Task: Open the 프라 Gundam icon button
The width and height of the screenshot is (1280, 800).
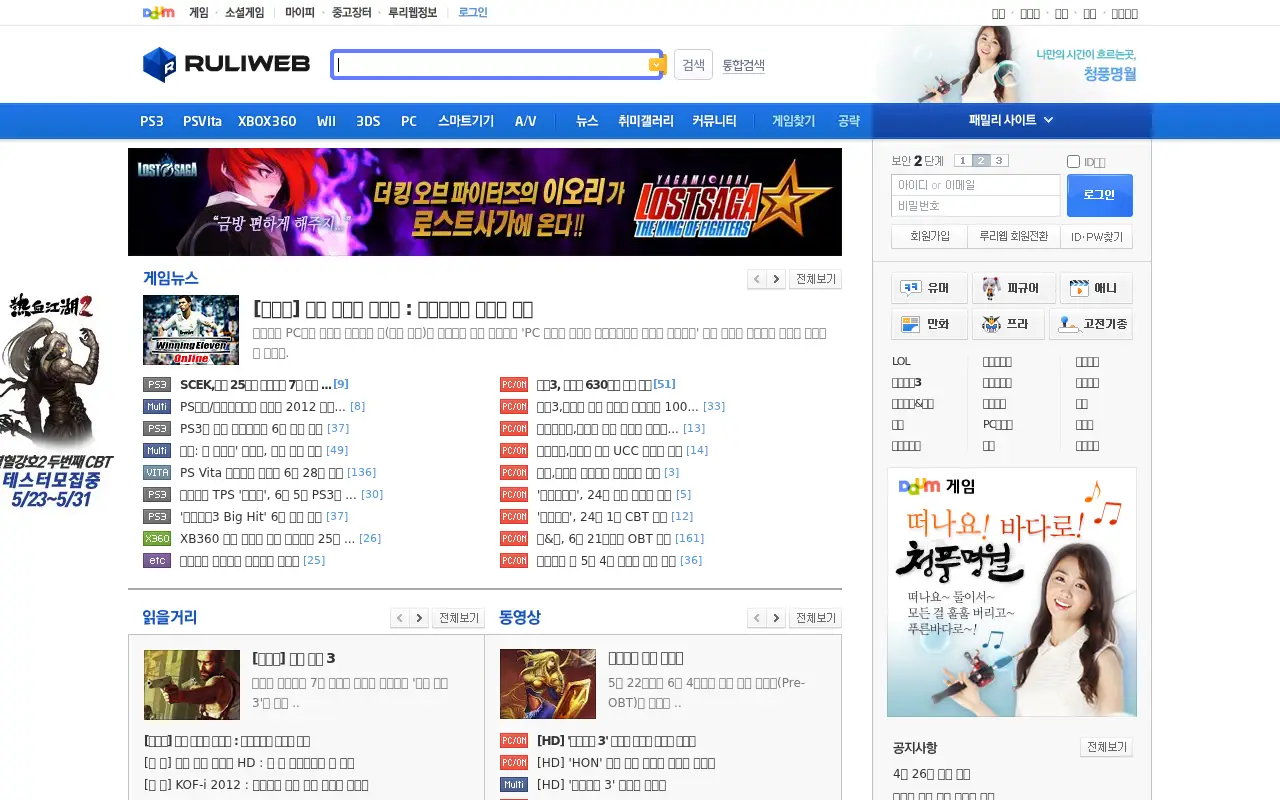Action: pyautogui.click(x=1008, y=324)
